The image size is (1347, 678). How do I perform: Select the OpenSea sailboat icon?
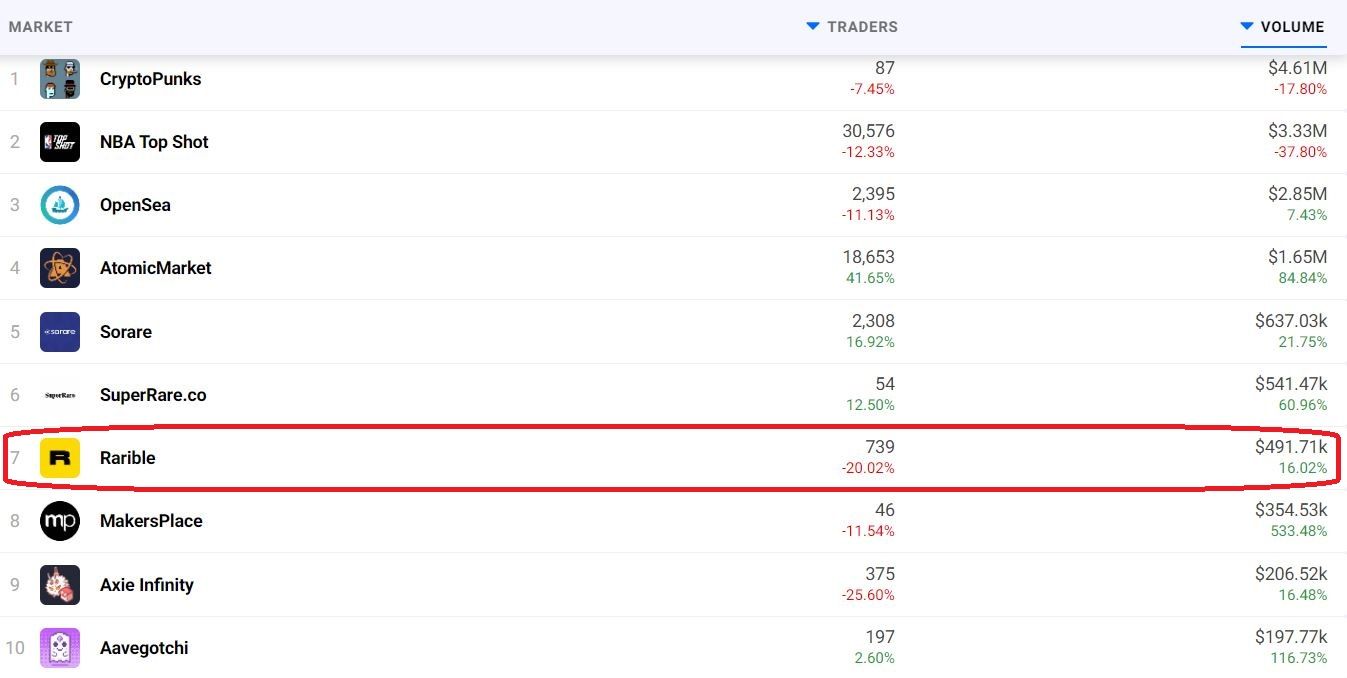point(60,205)
